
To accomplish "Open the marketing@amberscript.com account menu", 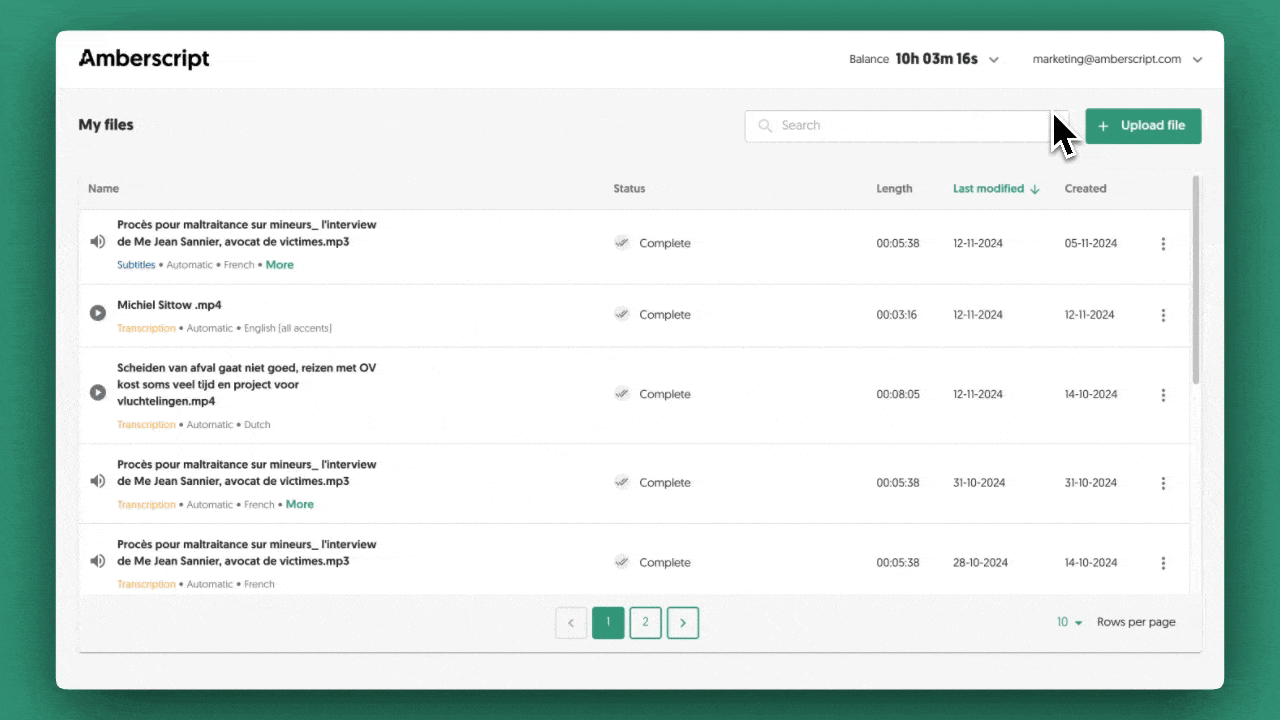I will 1117,59.
